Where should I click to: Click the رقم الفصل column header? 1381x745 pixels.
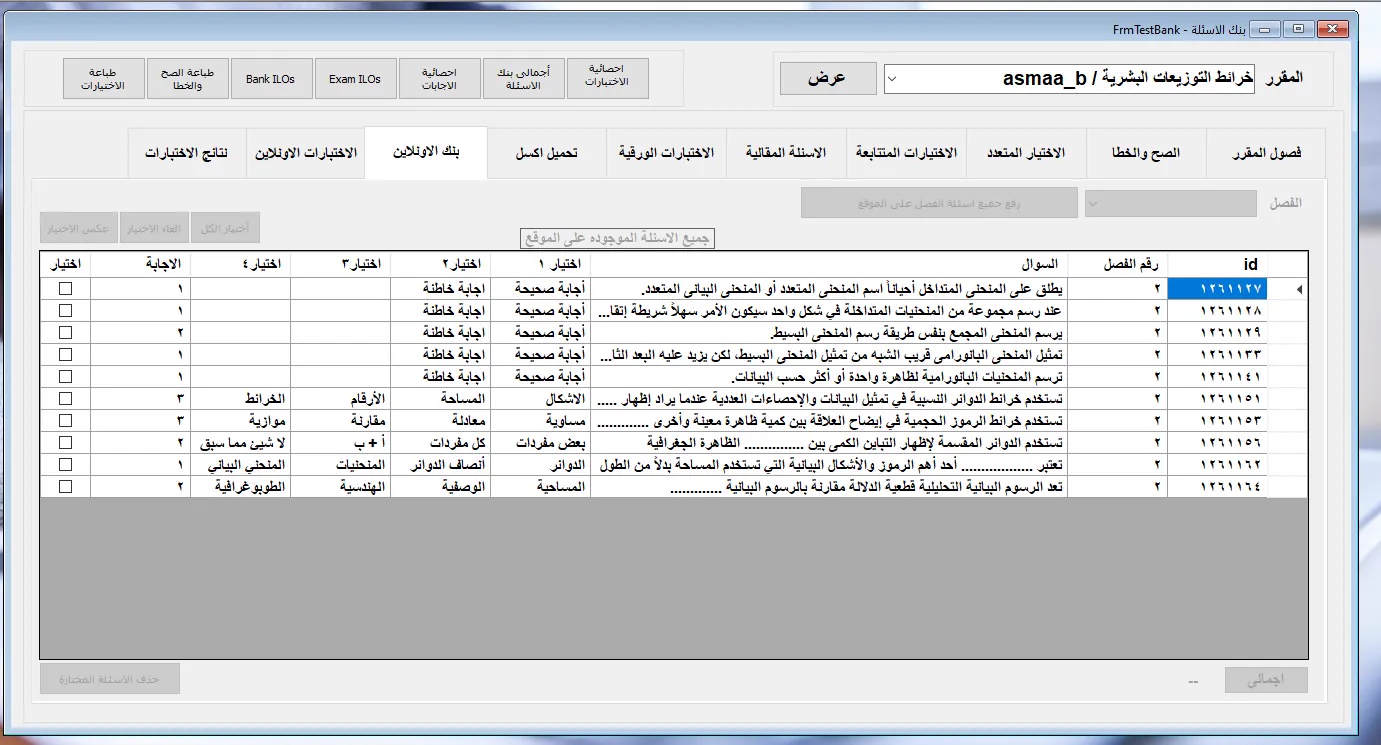pyautogui.click(x=1119, y=264)
